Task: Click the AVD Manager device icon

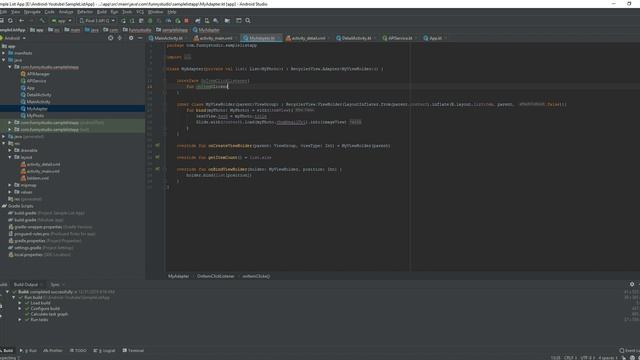Action: coord(207,20)
